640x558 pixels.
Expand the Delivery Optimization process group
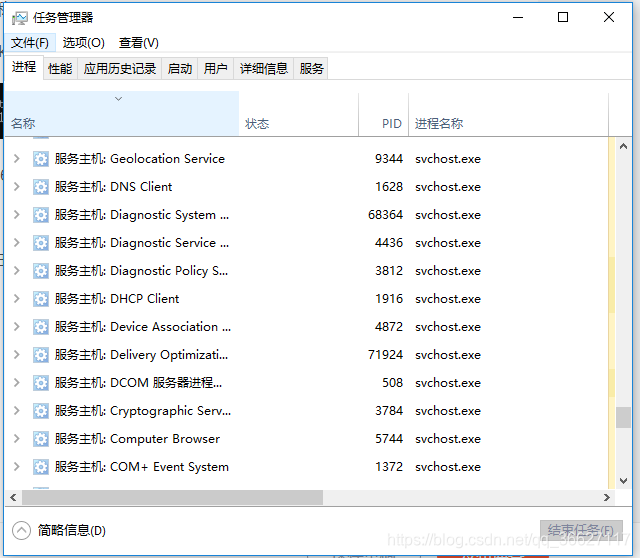pos(16,355)
